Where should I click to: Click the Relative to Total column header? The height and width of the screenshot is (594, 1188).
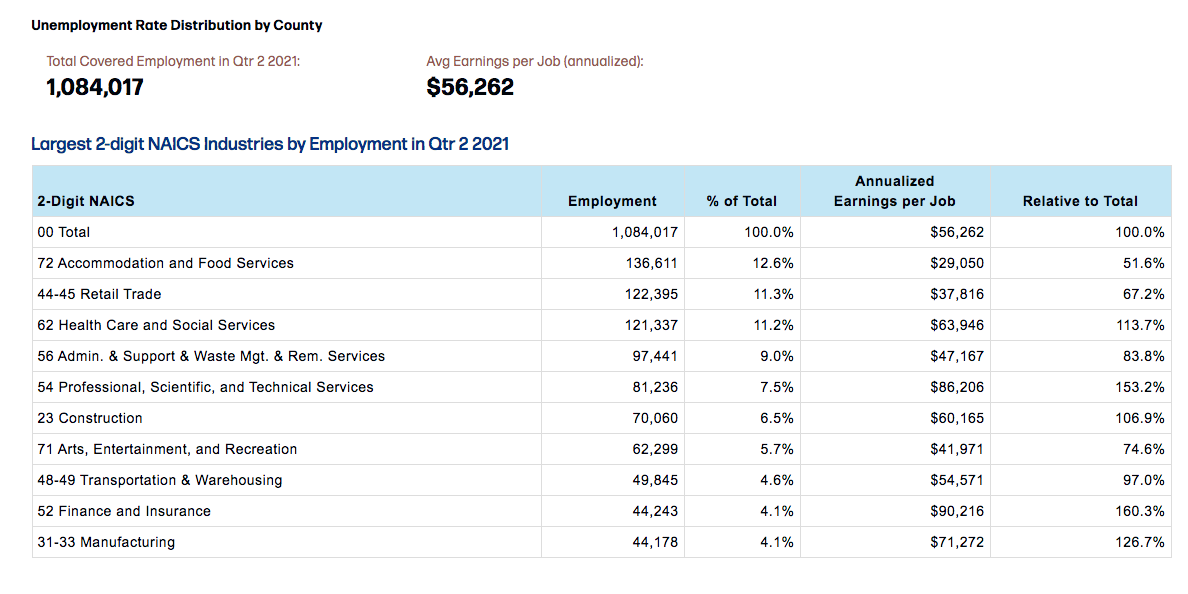[x=1080, y=202]
